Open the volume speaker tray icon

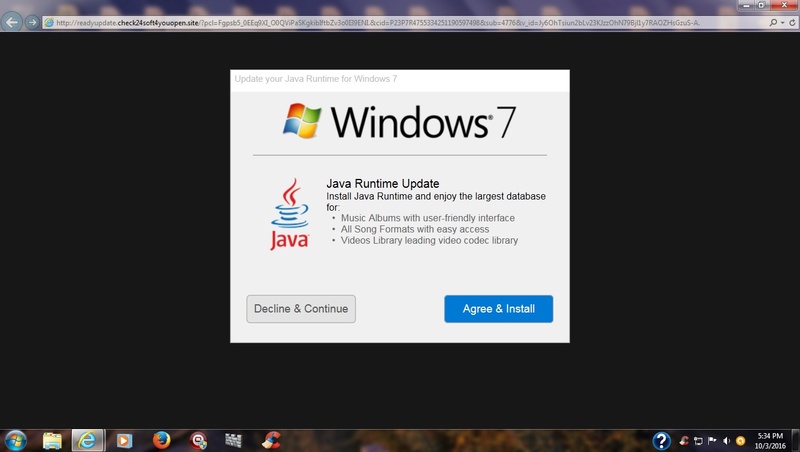726,441
